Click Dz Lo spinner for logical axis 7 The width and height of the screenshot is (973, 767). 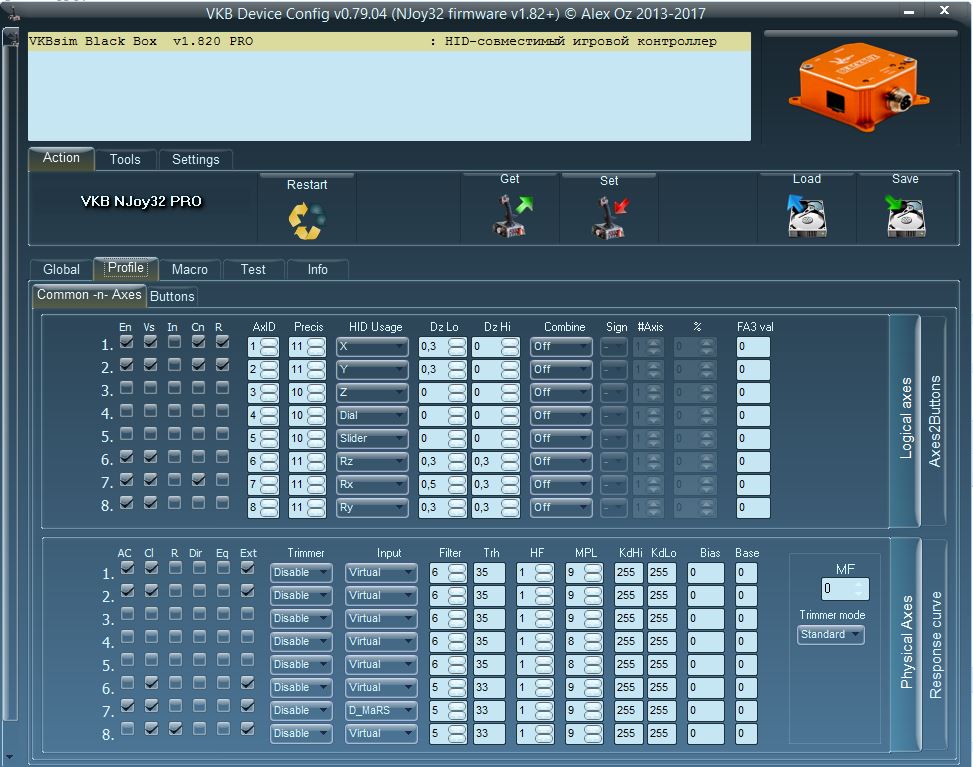click(x=457, y=485)
